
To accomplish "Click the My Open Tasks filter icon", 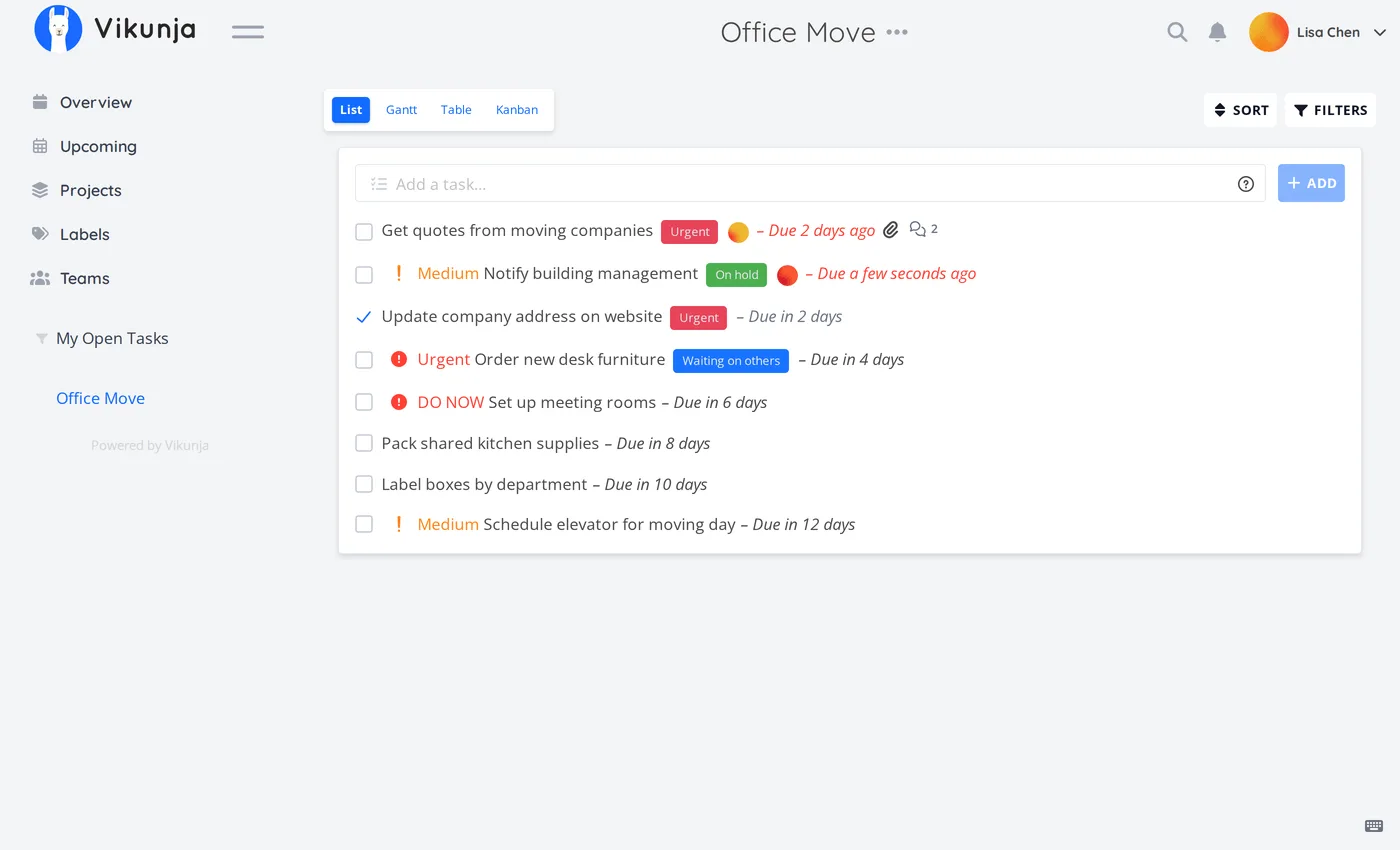I will (41, 339).
